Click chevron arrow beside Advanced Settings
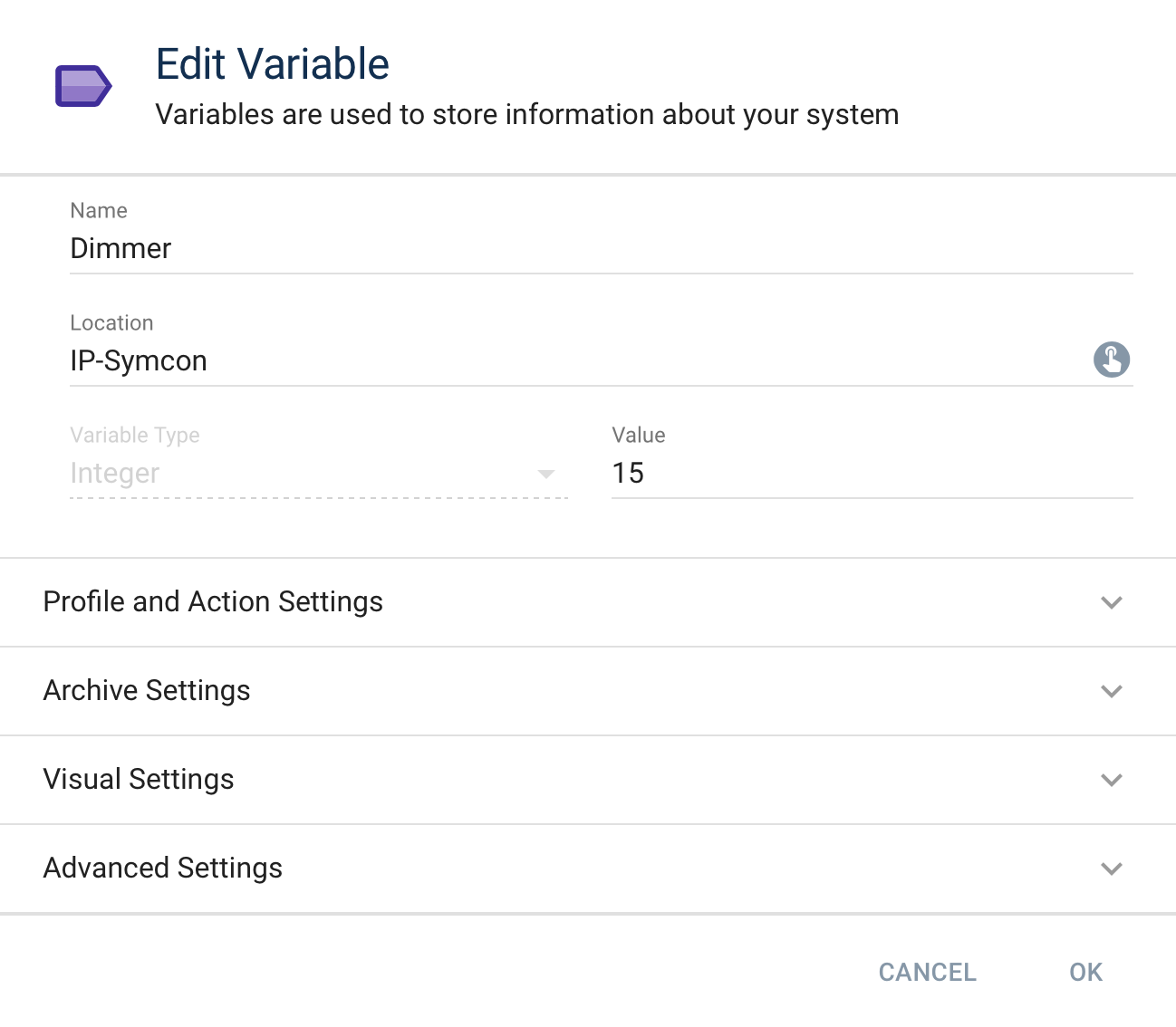Image resolution: width=1176 pixels, height=1027 pixels. [x=1111, y=869]
